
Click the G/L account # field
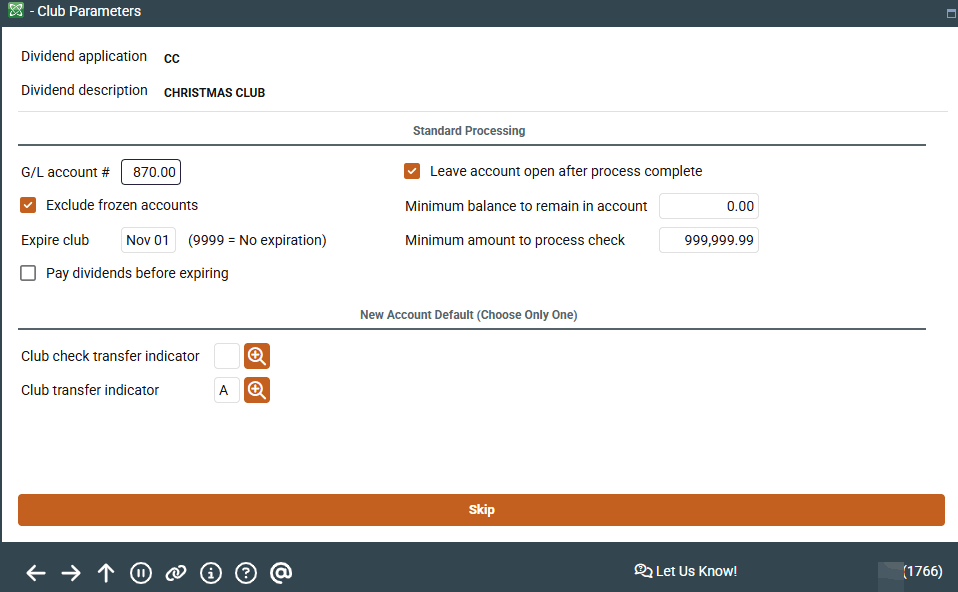click(151, 172)
